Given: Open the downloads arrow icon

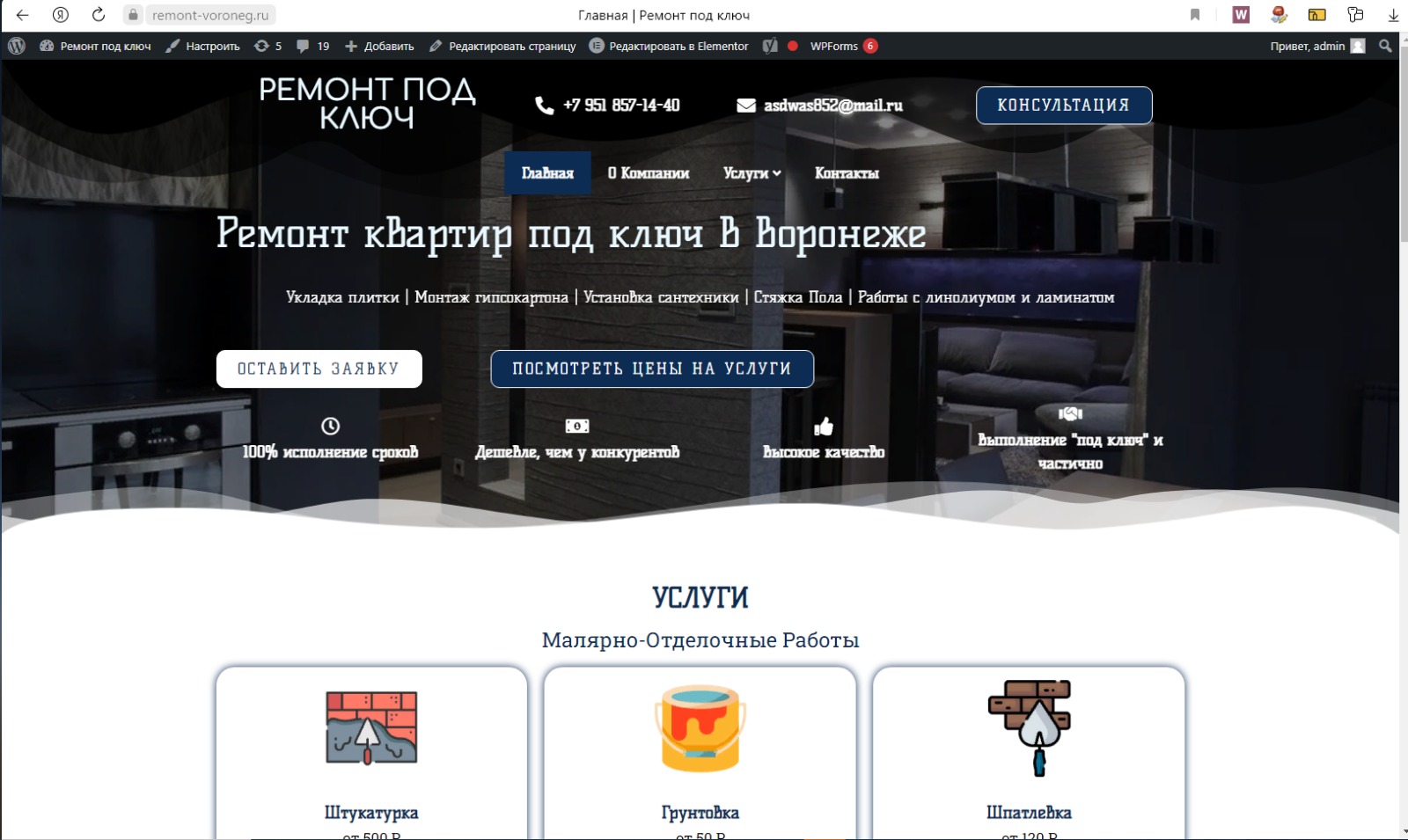Looking at the screenshot, I should pos(1394,15).
